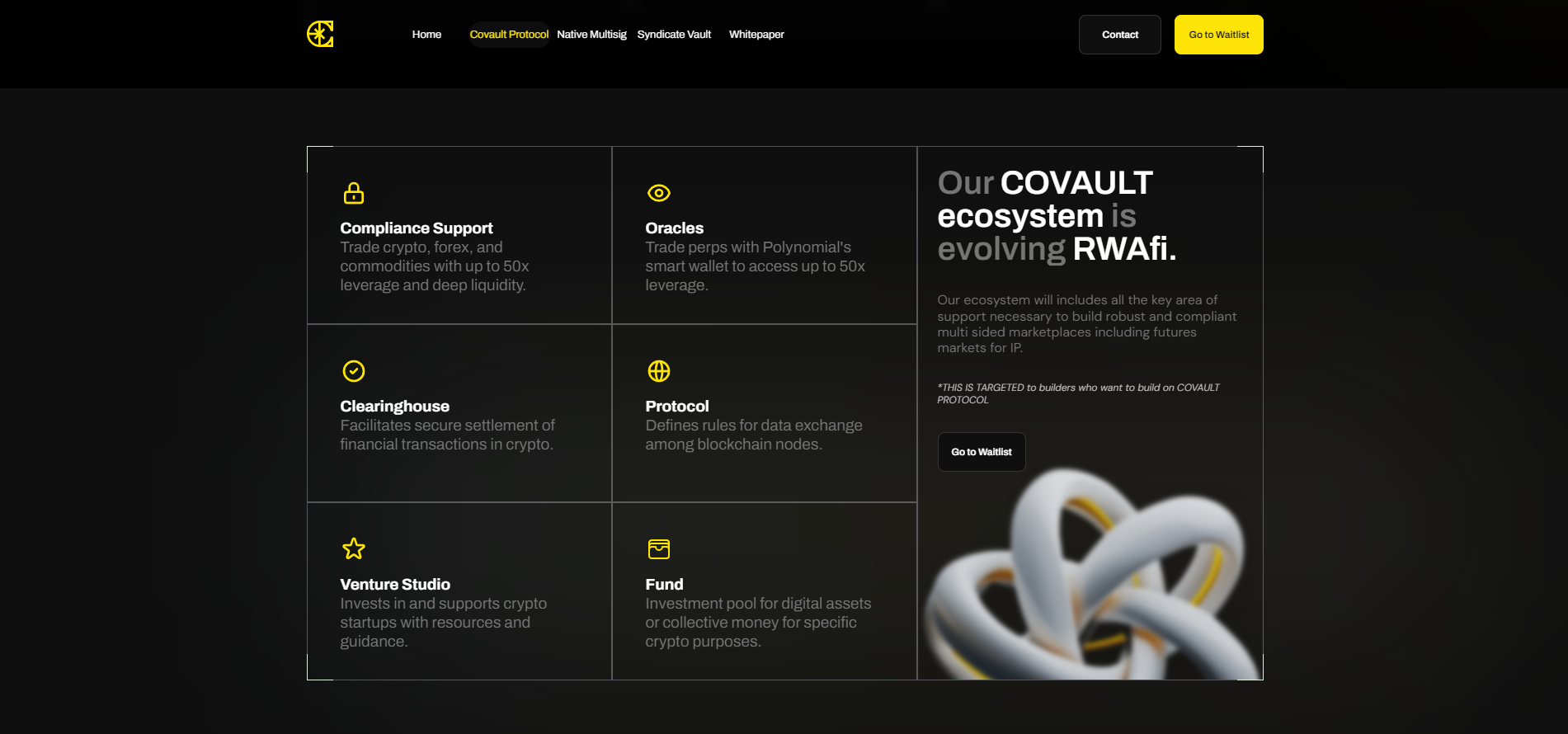1568x734 pixels.
Task: Click the Fund heading
Action: click(664, 585)
